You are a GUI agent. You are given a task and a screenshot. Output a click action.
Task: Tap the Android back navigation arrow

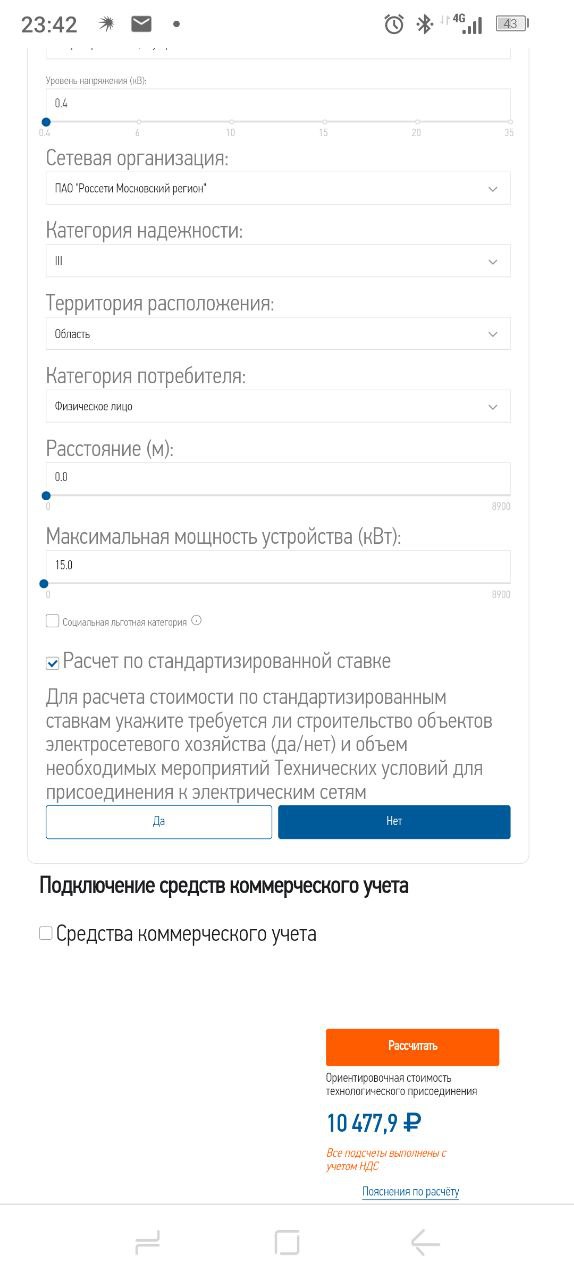[425, 1242]
